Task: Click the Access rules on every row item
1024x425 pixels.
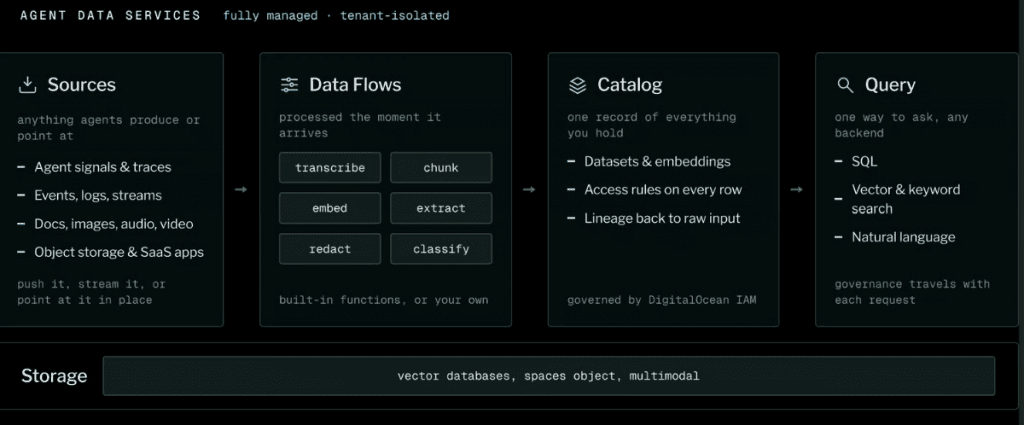Action: 663,189
